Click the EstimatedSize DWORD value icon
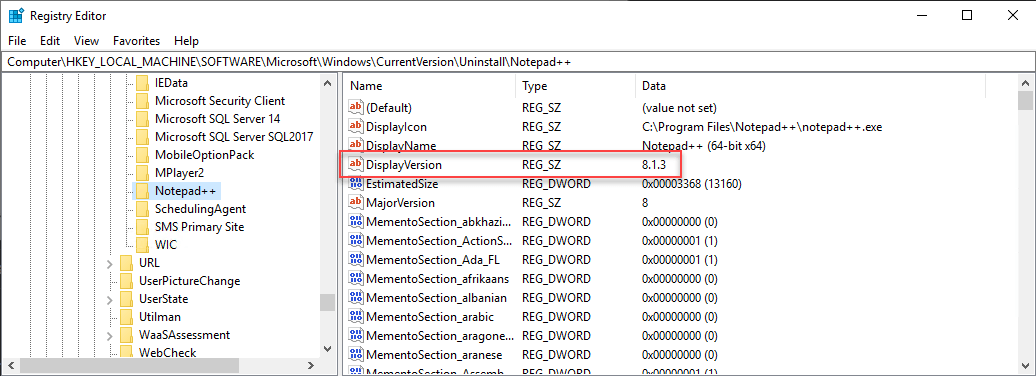 [x=356, y=184]
